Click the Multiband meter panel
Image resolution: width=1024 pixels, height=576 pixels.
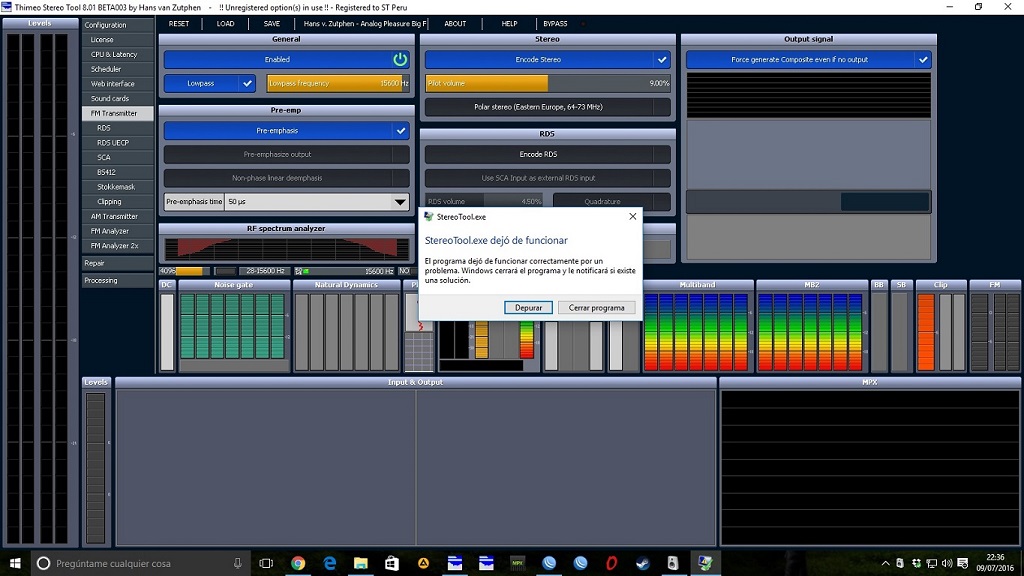(x=697, y=326)
